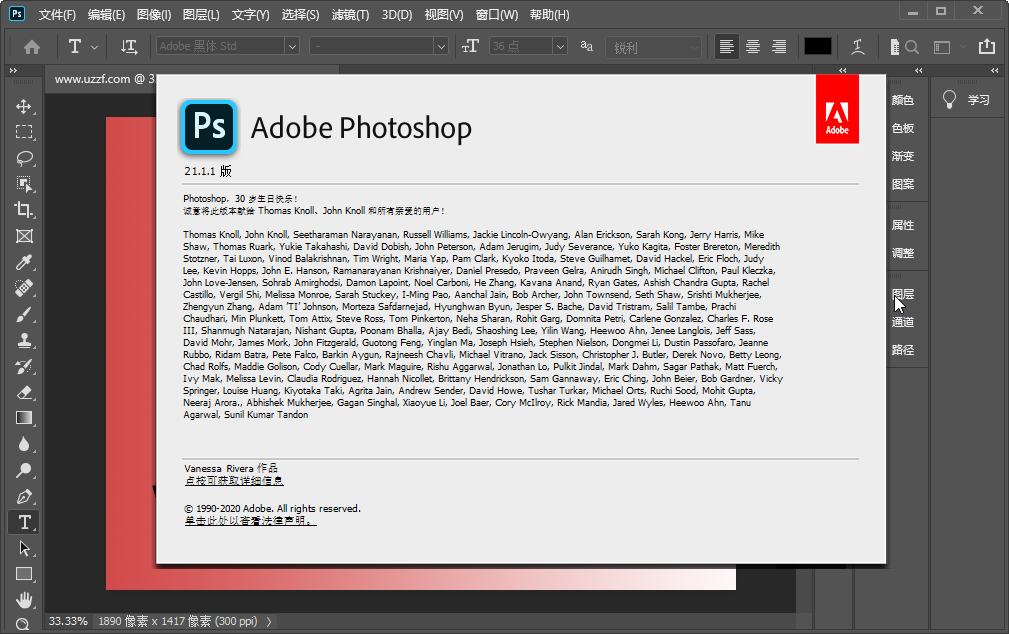Select the Crop tool
The height and width of the screenshot is (634, 1009).
pos(24,211)
